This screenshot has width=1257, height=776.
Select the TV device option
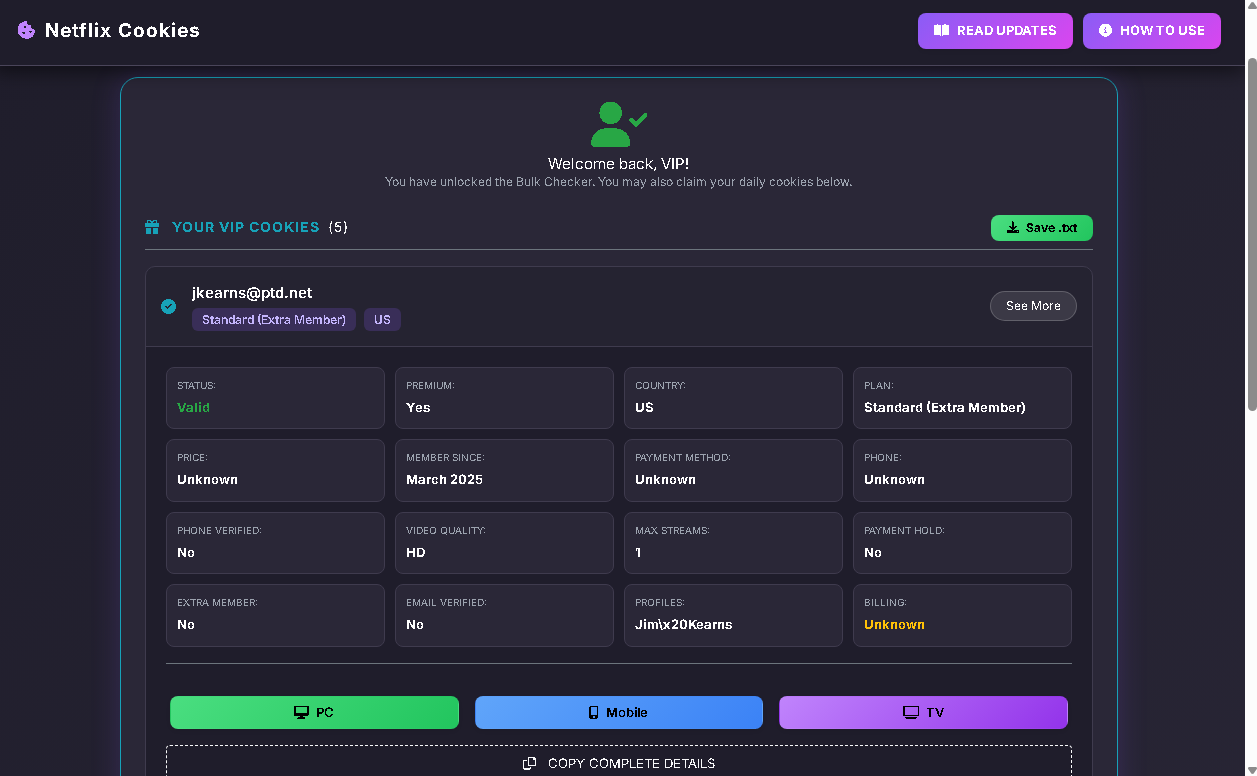(x=923, y=713)
